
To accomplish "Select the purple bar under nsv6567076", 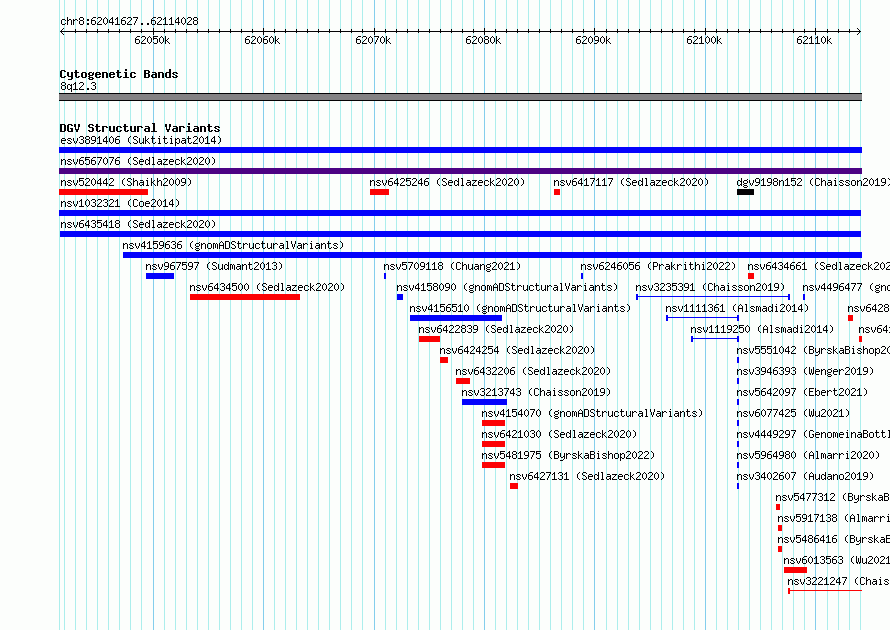I will click(460, 171).
